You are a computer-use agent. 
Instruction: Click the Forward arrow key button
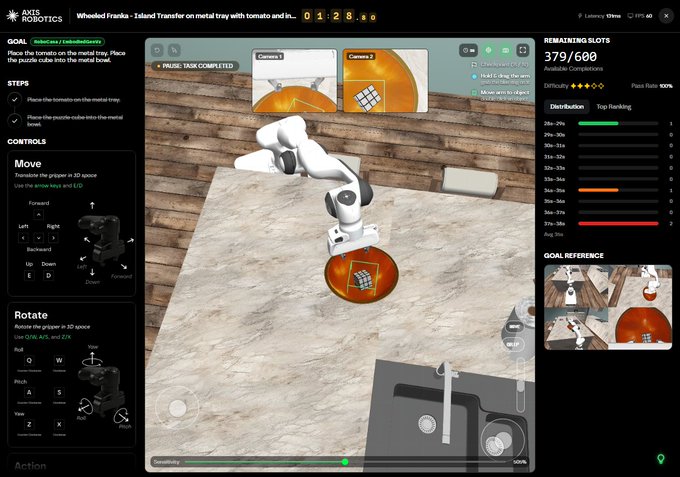(39, 215)
